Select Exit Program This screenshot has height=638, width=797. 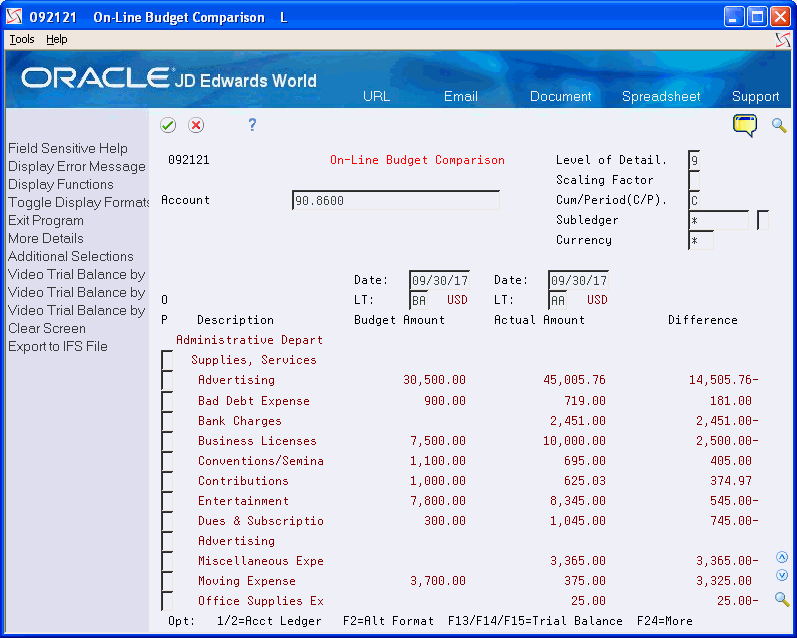coord(46,221)
